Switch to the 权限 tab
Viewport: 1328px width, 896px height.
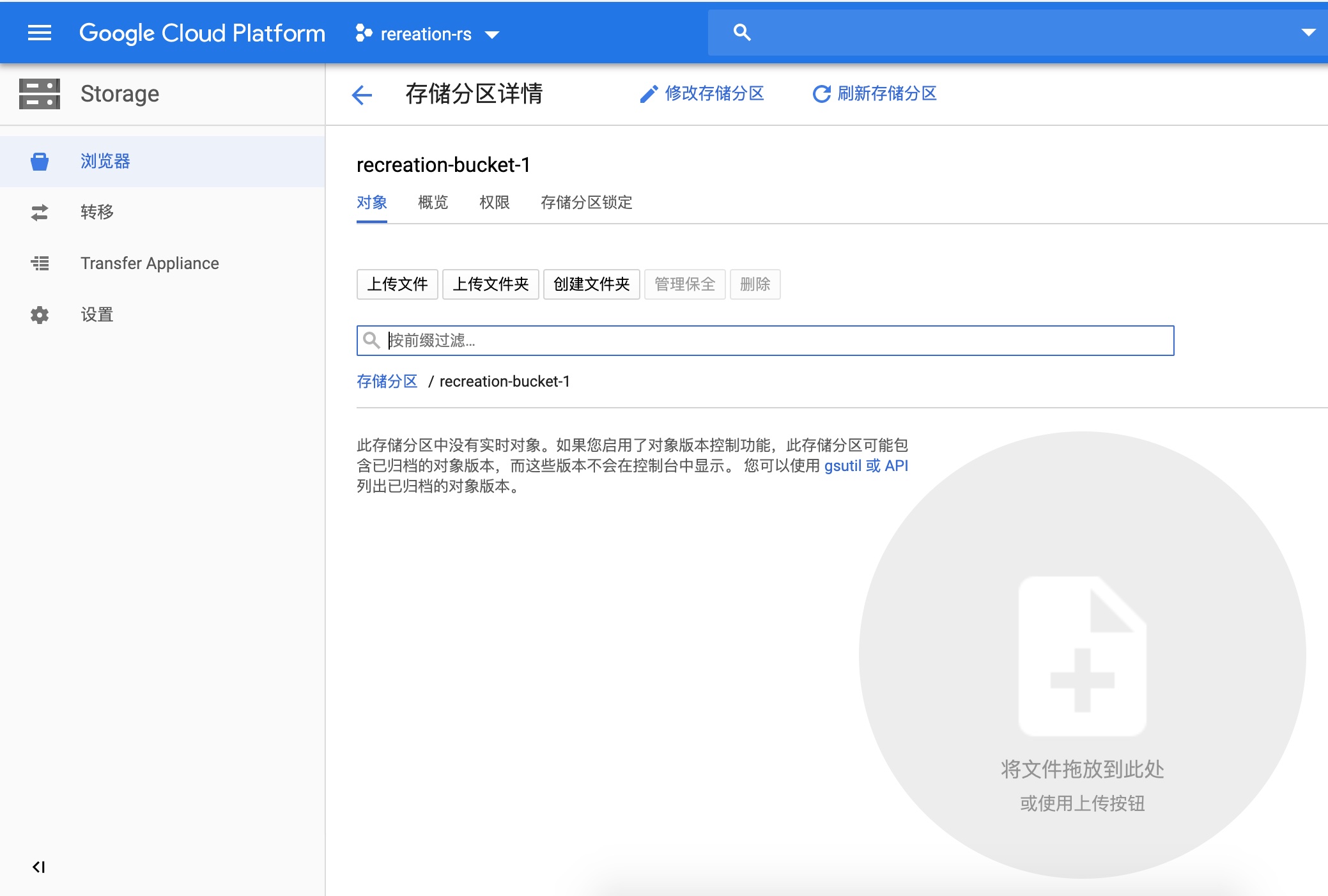tap(494, 203)
